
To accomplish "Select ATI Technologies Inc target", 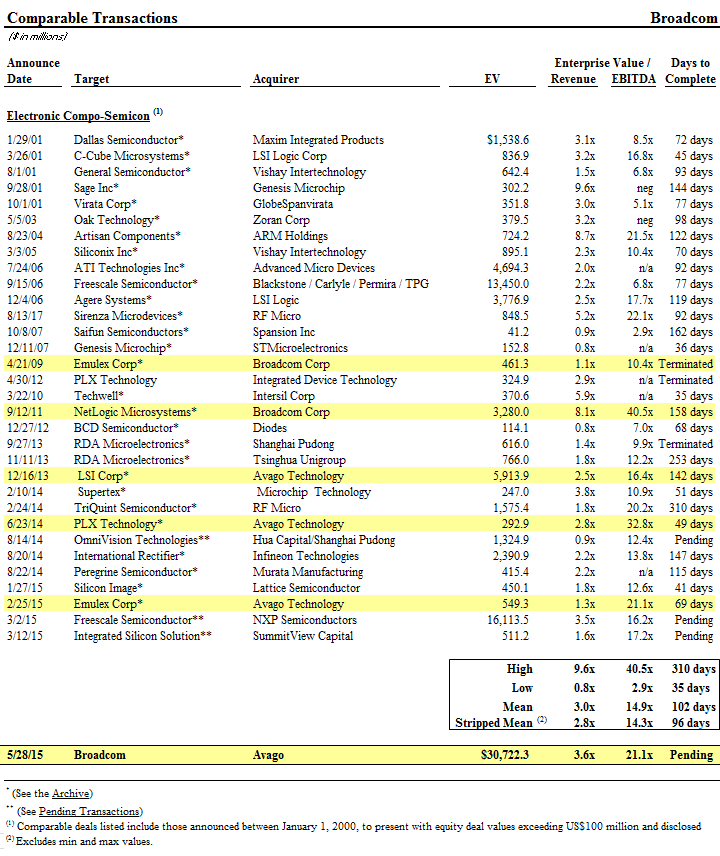I will tap(129, 268).
